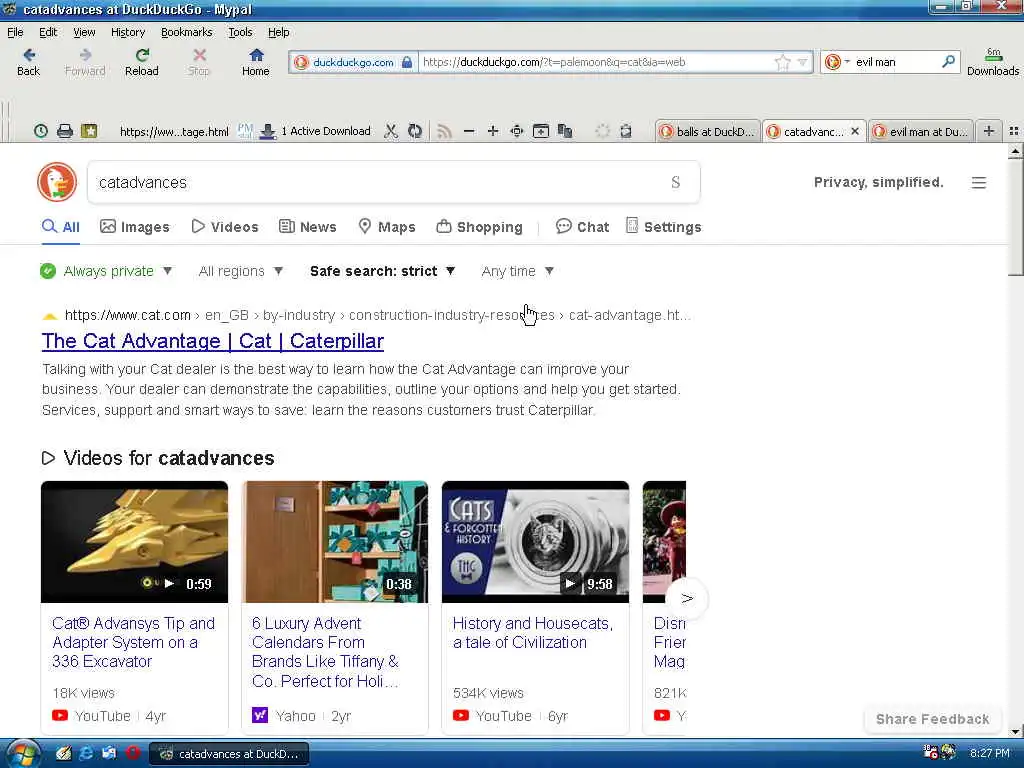The image size is (1024, 768).
Task: Open the Downloads toolbar button
Action: [x=993, y=62]
